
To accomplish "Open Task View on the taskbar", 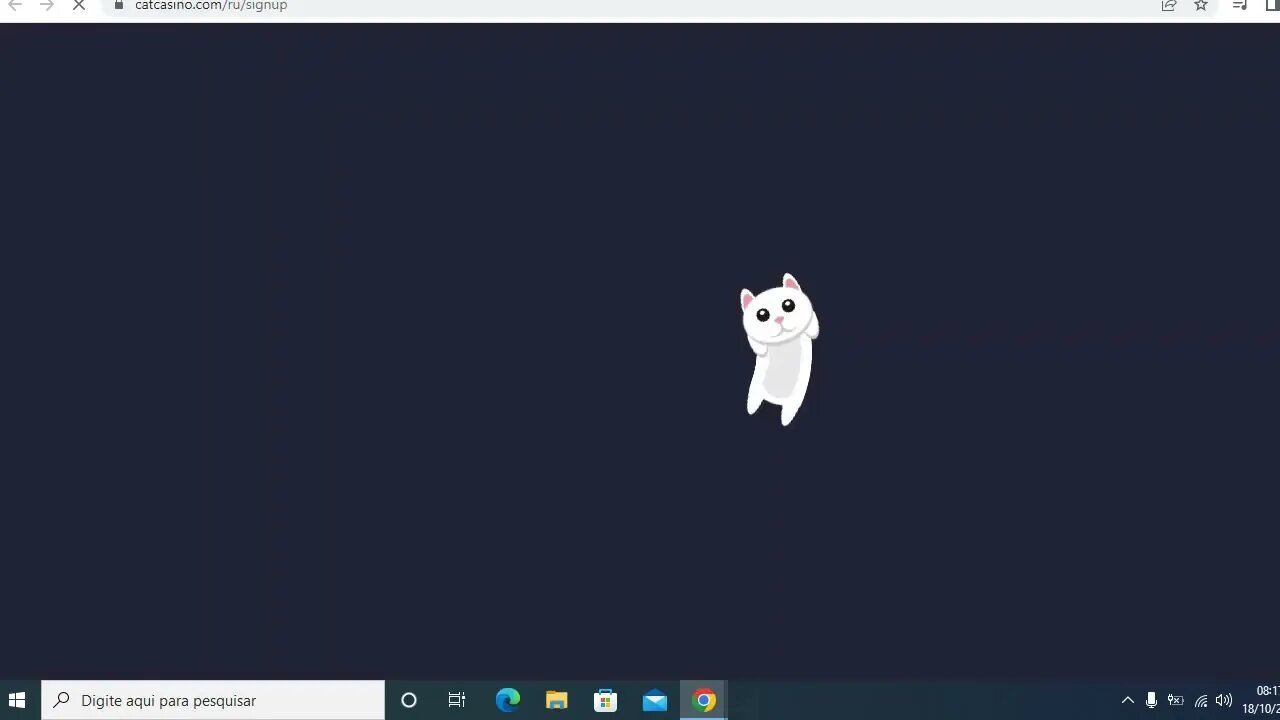I will click(457, 700).
